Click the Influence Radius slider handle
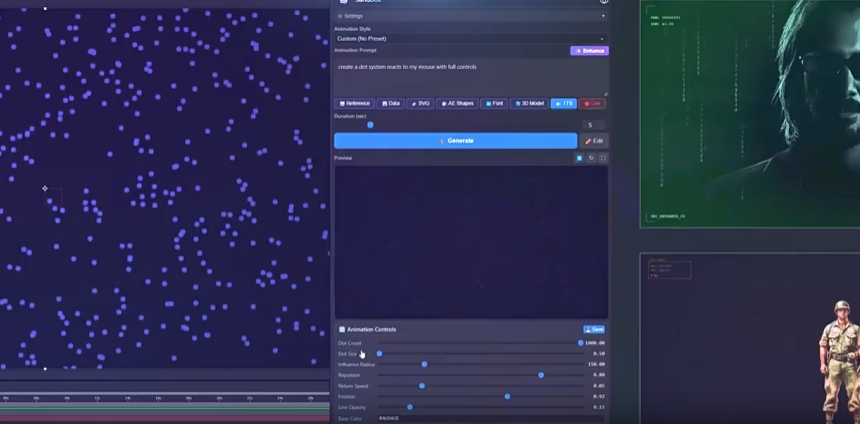This screenshot has height=424, width=860. (x=425, y=364)
